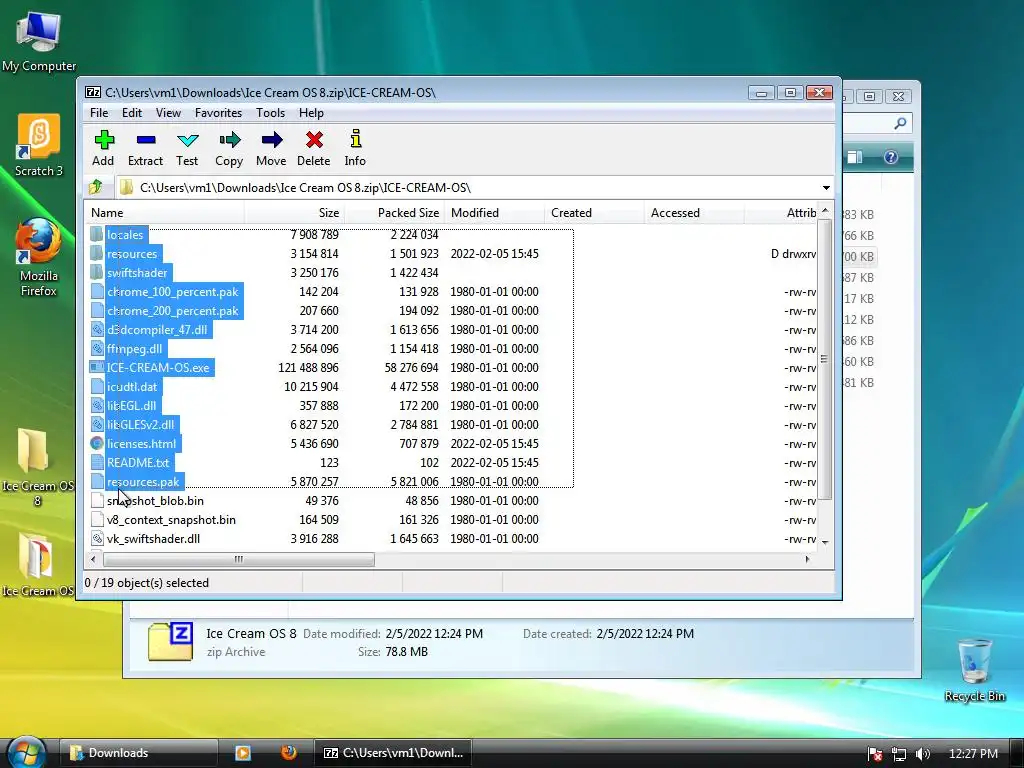Click the preview pane icon in Downloads window
1024x768 pixels.
[x=855, y=157]
